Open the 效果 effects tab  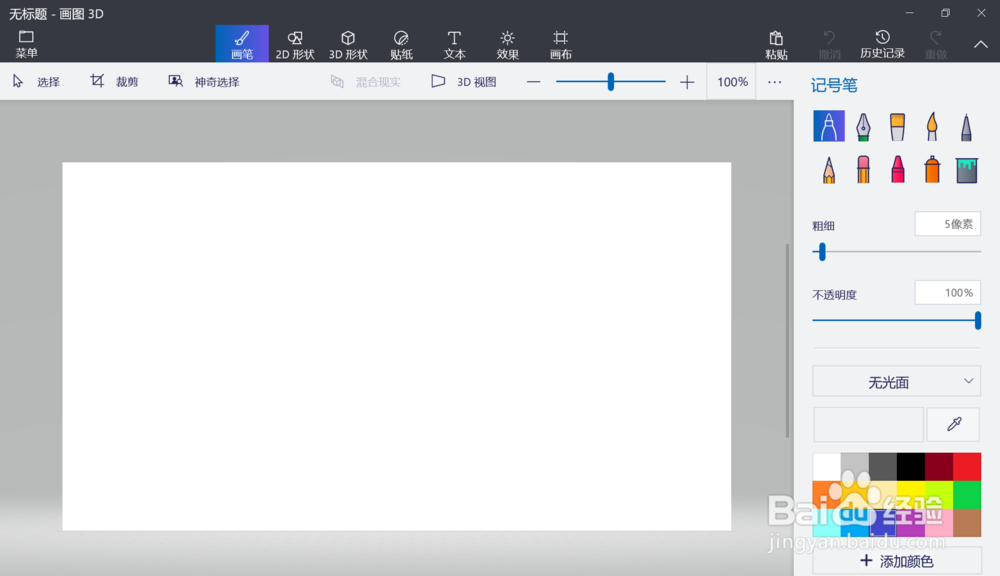[x=508, y=44]
